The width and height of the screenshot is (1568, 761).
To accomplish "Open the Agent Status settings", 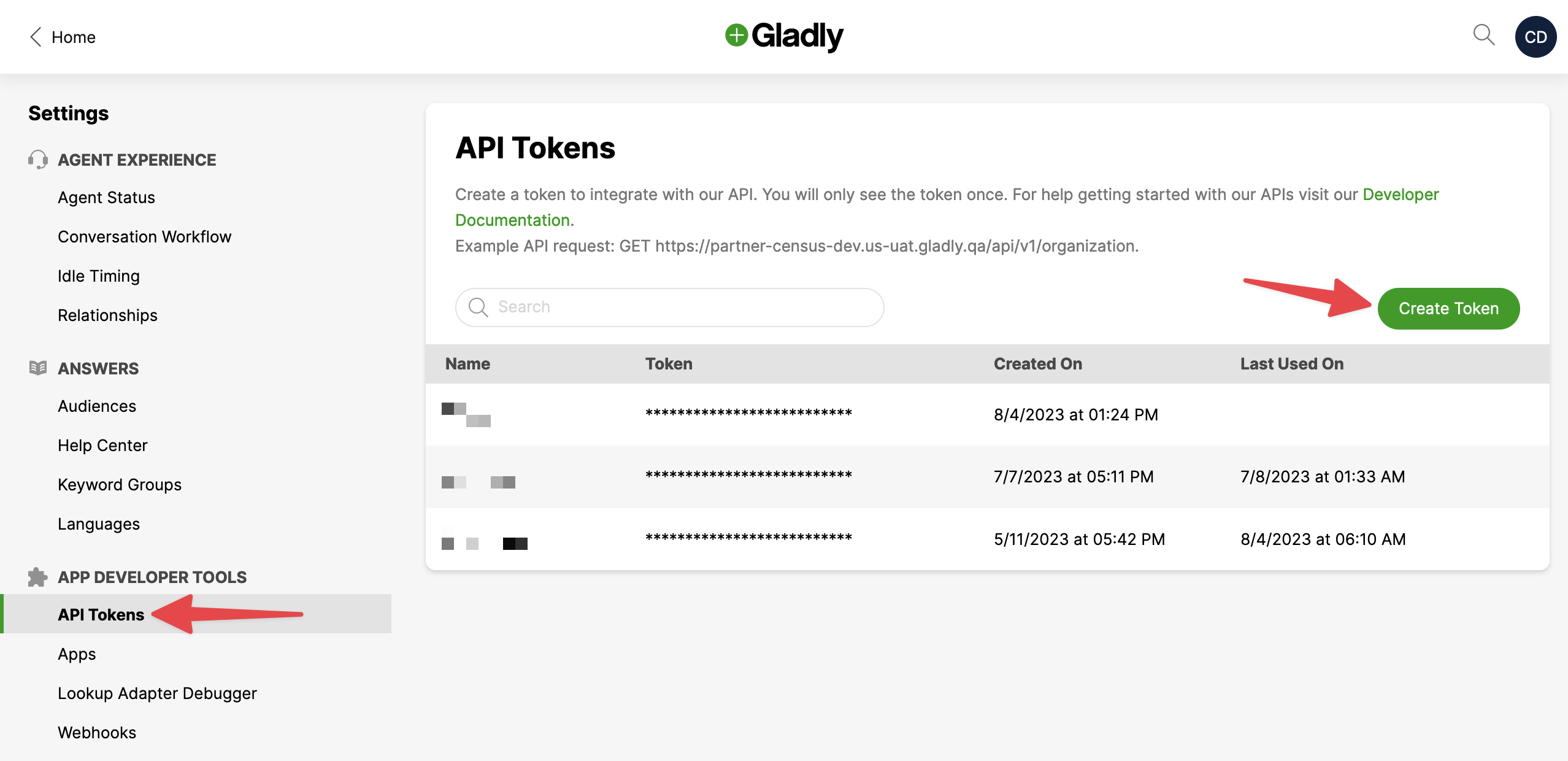I will (106, 198).
